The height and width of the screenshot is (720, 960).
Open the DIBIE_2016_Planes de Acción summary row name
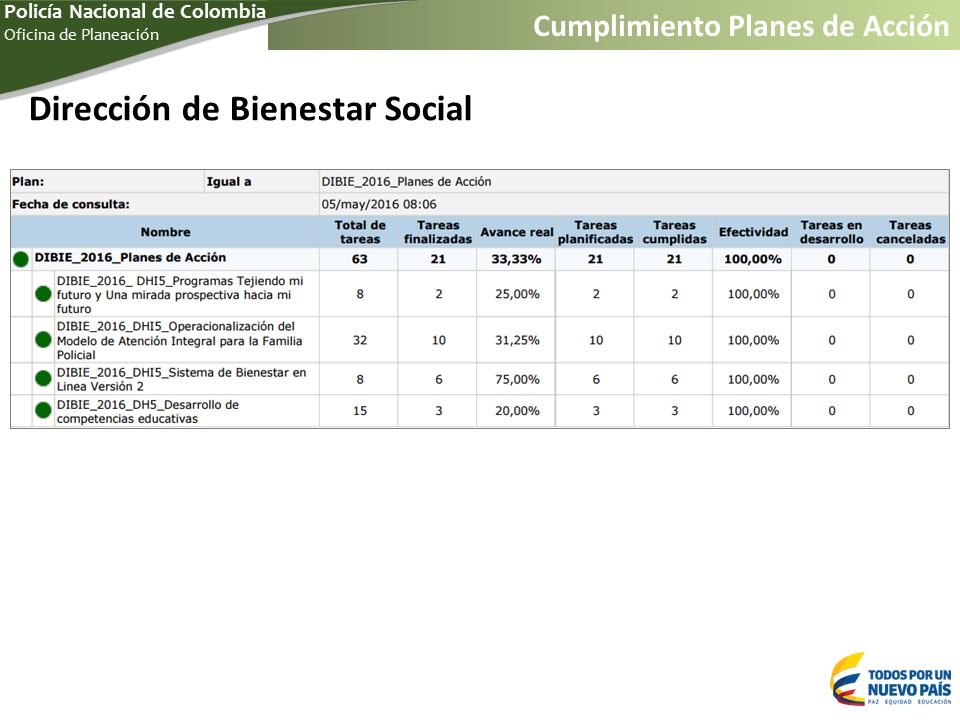tap(130, 258)
